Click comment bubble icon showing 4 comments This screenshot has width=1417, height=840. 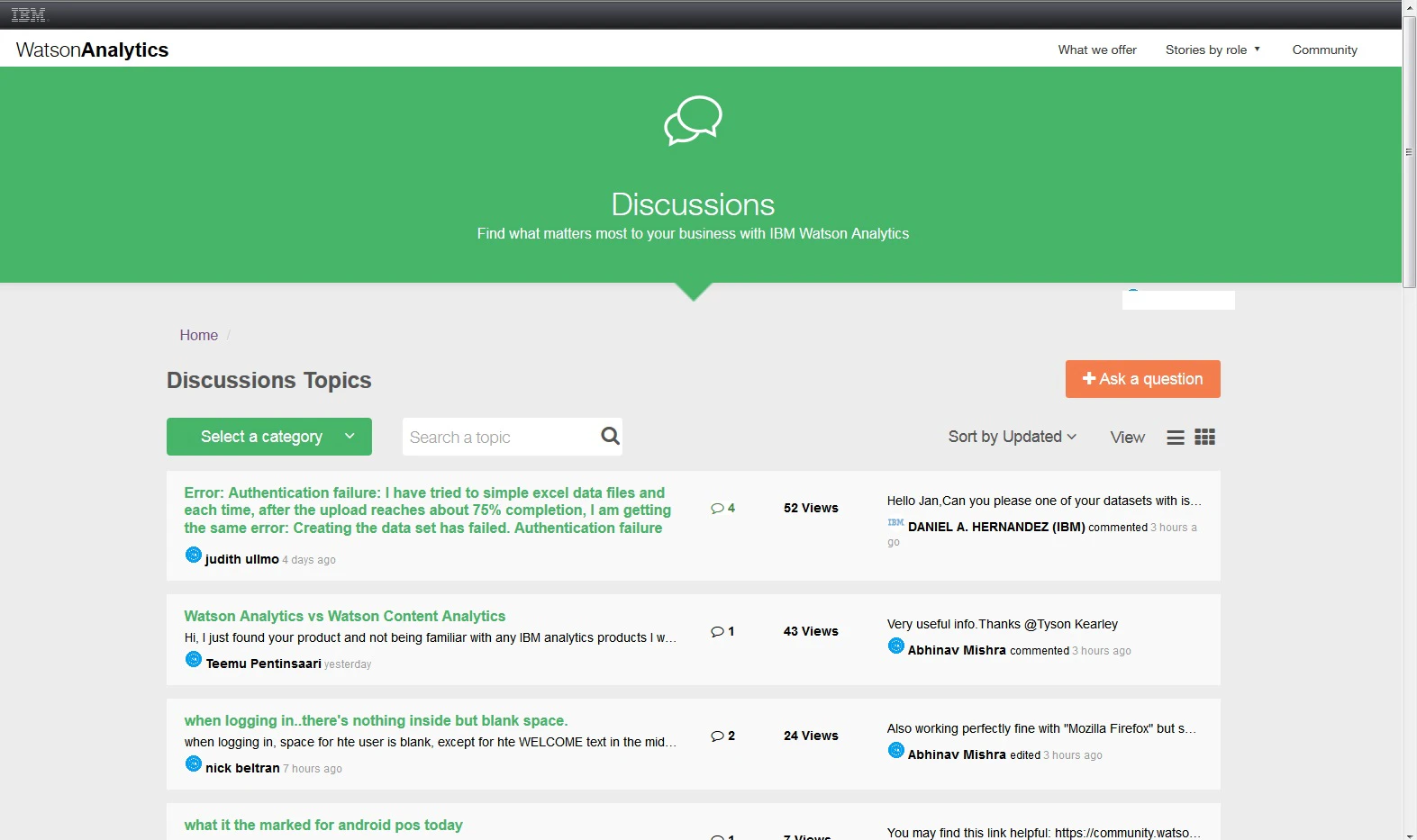717,509
